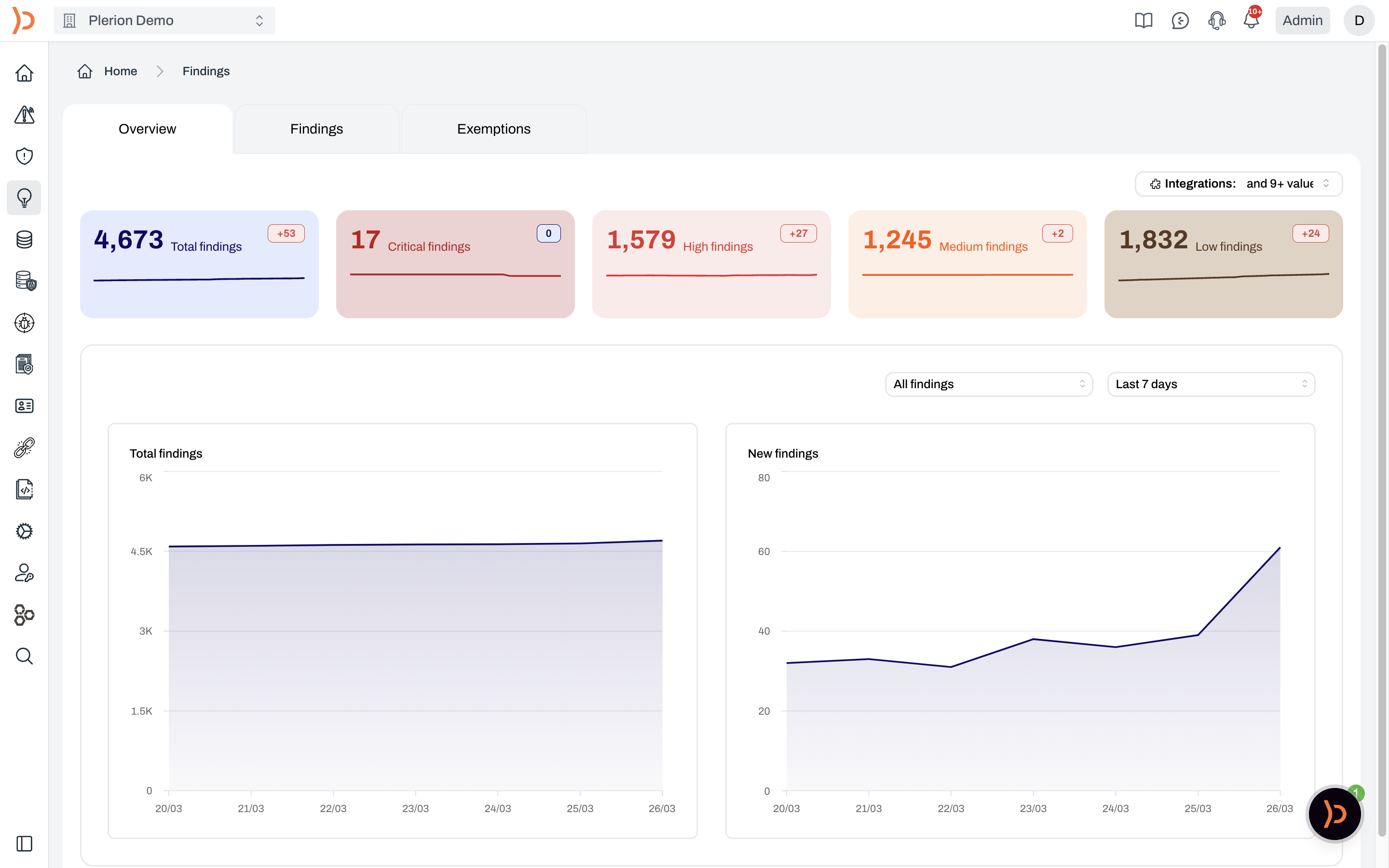
Task: Switch to the Exemptions tab
Action: click(x=493, y=129)
